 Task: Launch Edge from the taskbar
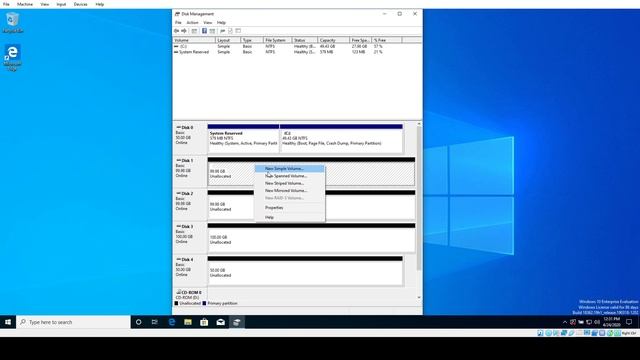pyautogui.click(x=172, y=322)
